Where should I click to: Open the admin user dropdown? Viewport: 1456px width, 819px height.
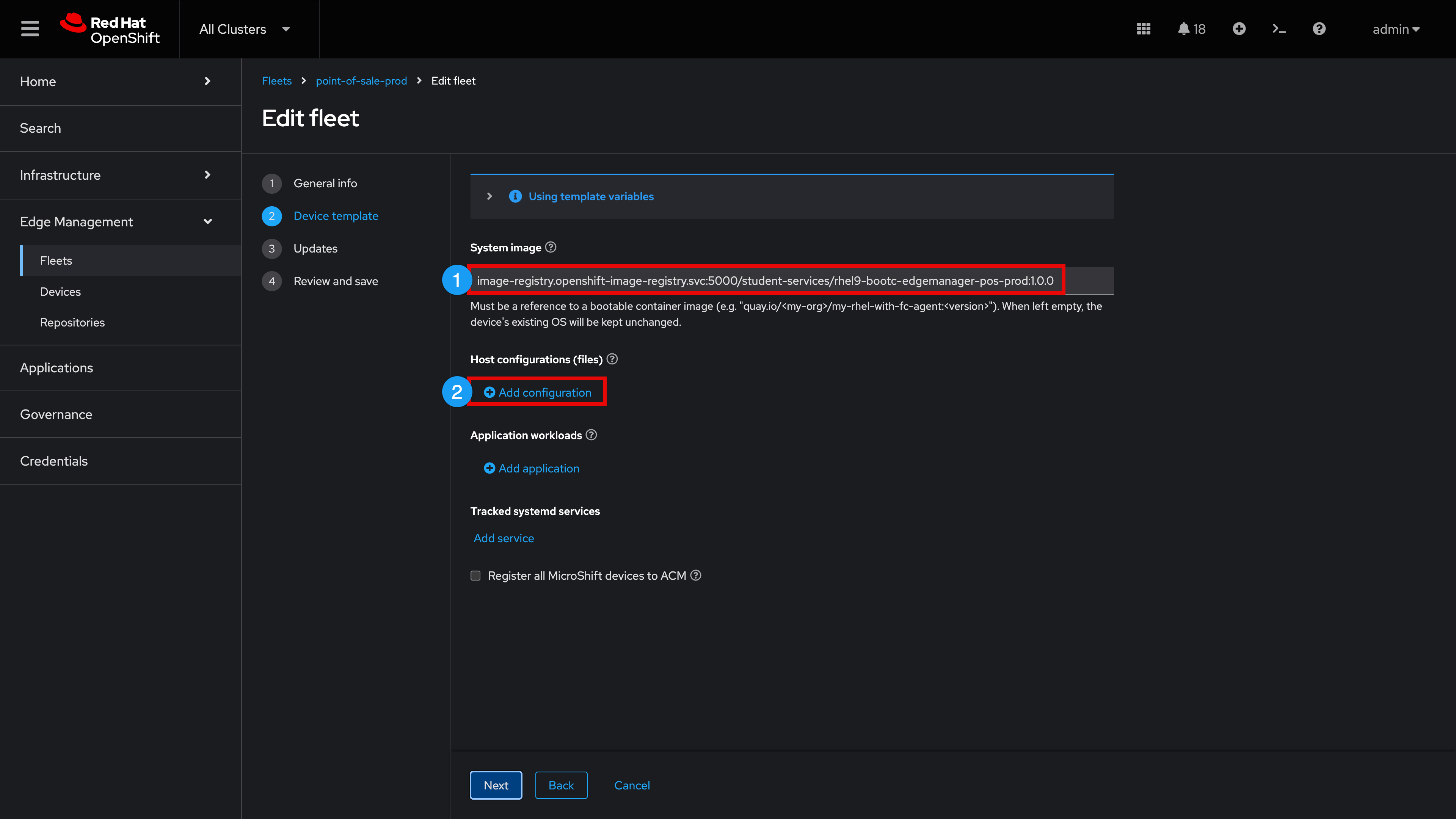[x=1395, y=29]
